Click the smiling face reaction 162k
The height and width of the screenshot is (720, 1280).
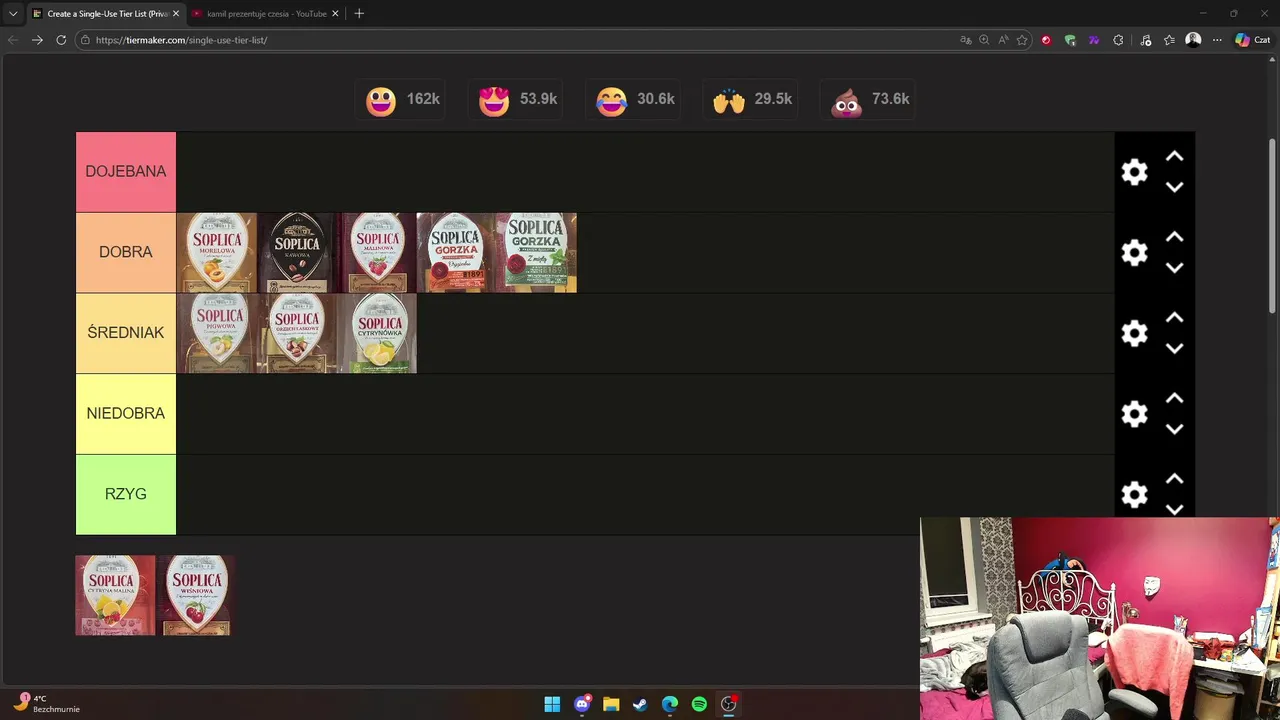coord(402,100)
